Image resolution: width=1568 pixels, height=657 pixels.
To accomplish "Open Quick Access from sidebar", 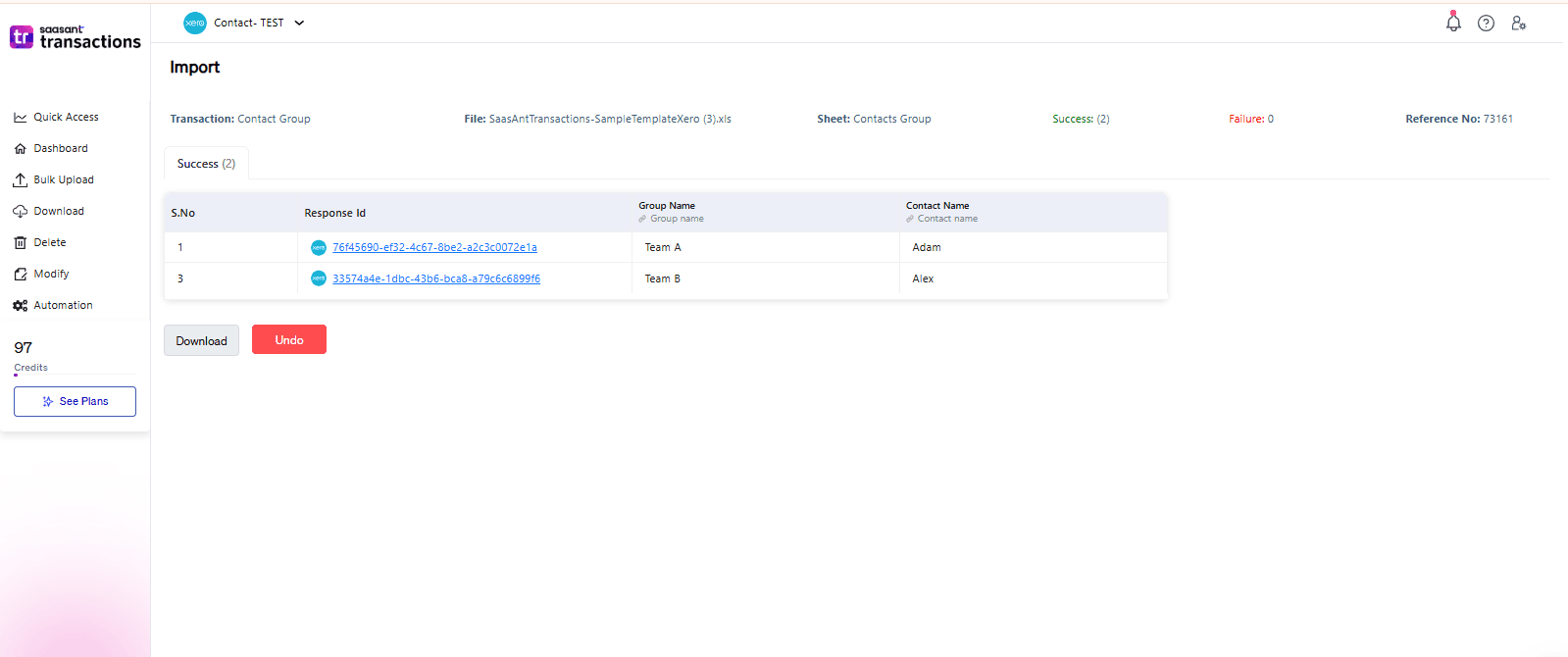I will pos(66,117).
